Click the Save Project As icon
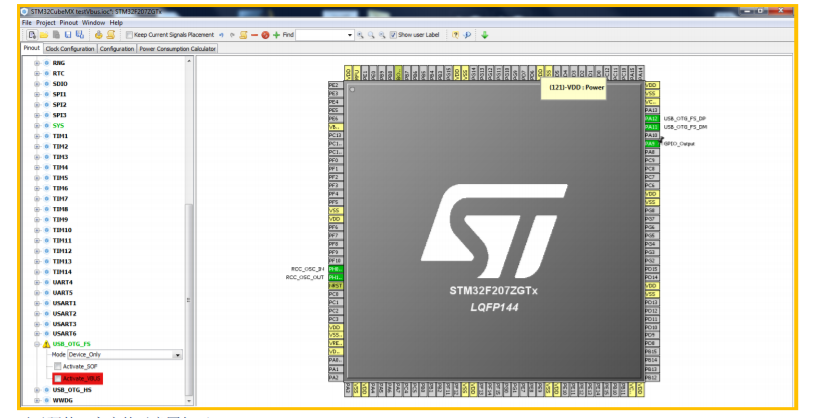 pos(80,35)
